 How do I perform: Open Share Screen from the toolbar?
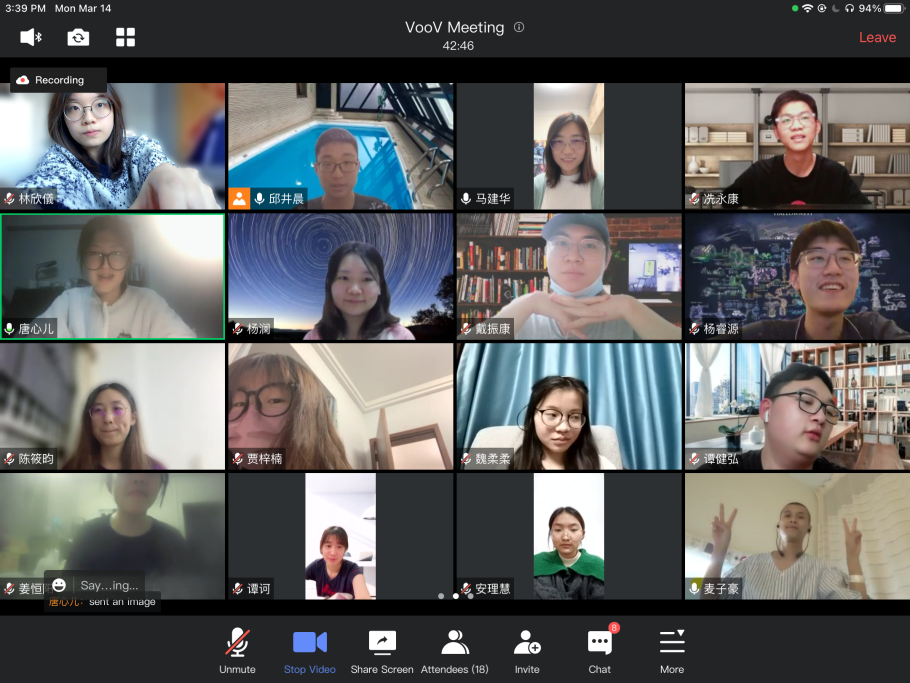[382, 650]
